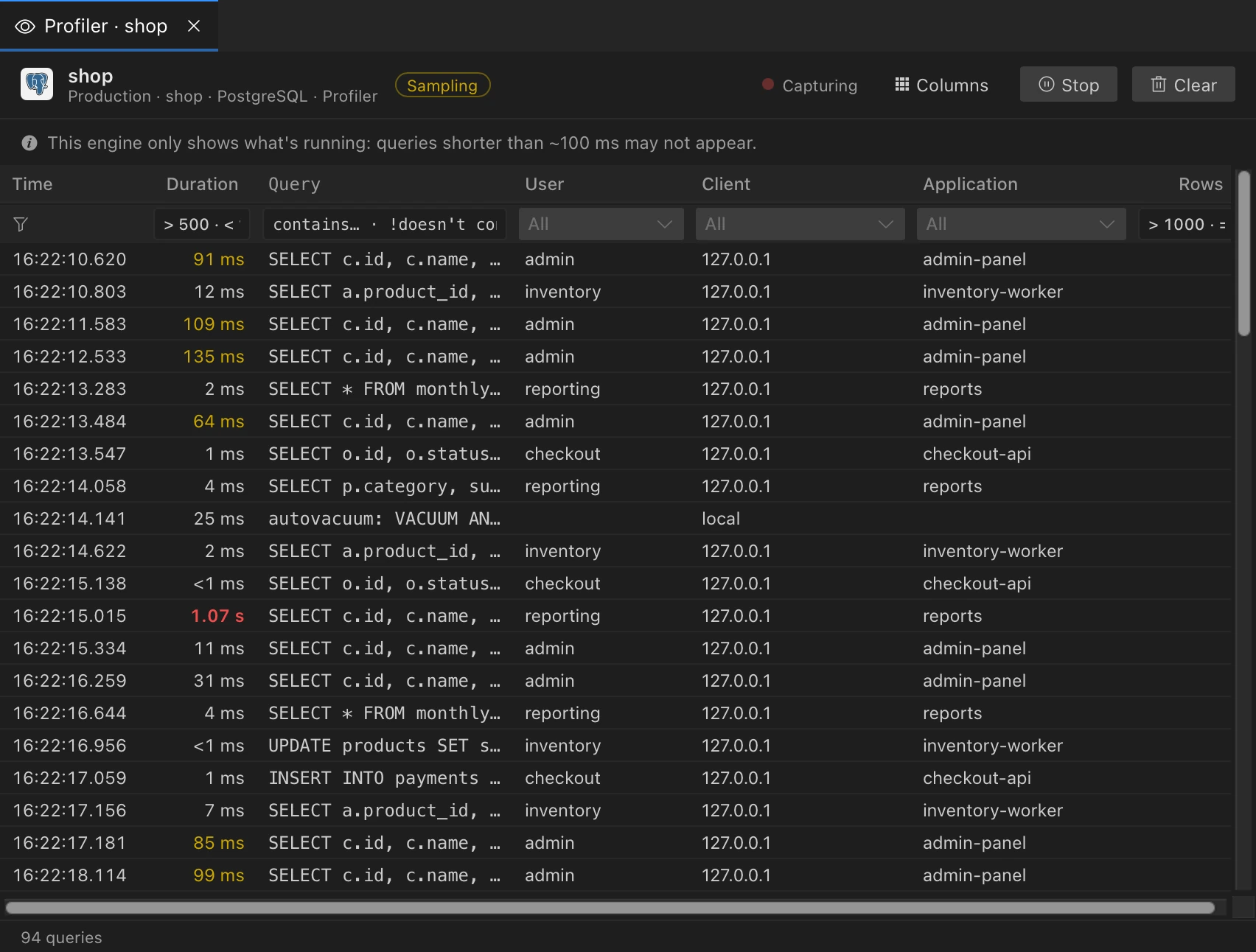Sort by the Rows column header

pos(1201,184)
